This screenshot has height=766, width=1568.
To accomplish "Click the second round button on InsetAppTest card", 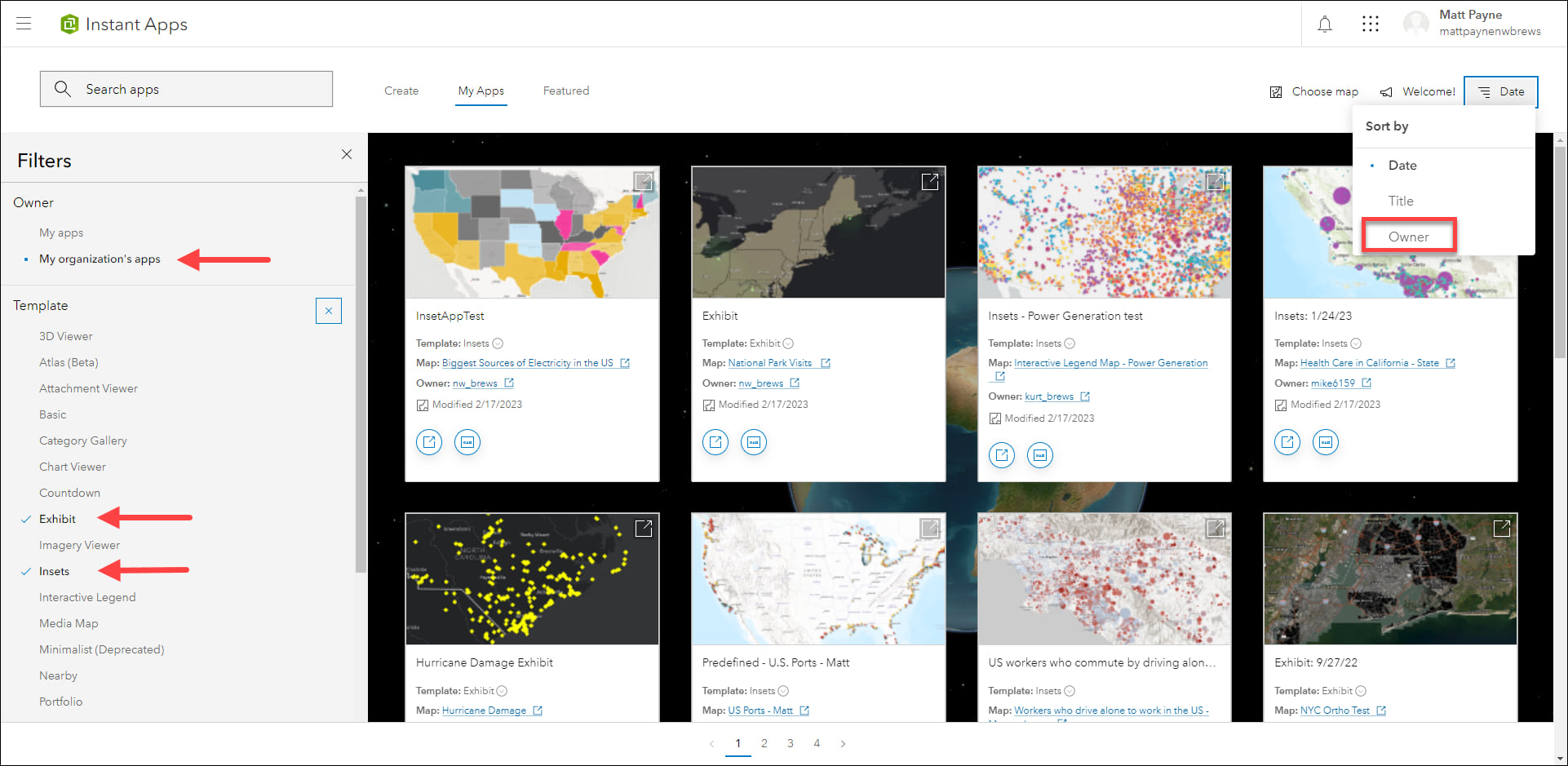I will pos(467,442).
